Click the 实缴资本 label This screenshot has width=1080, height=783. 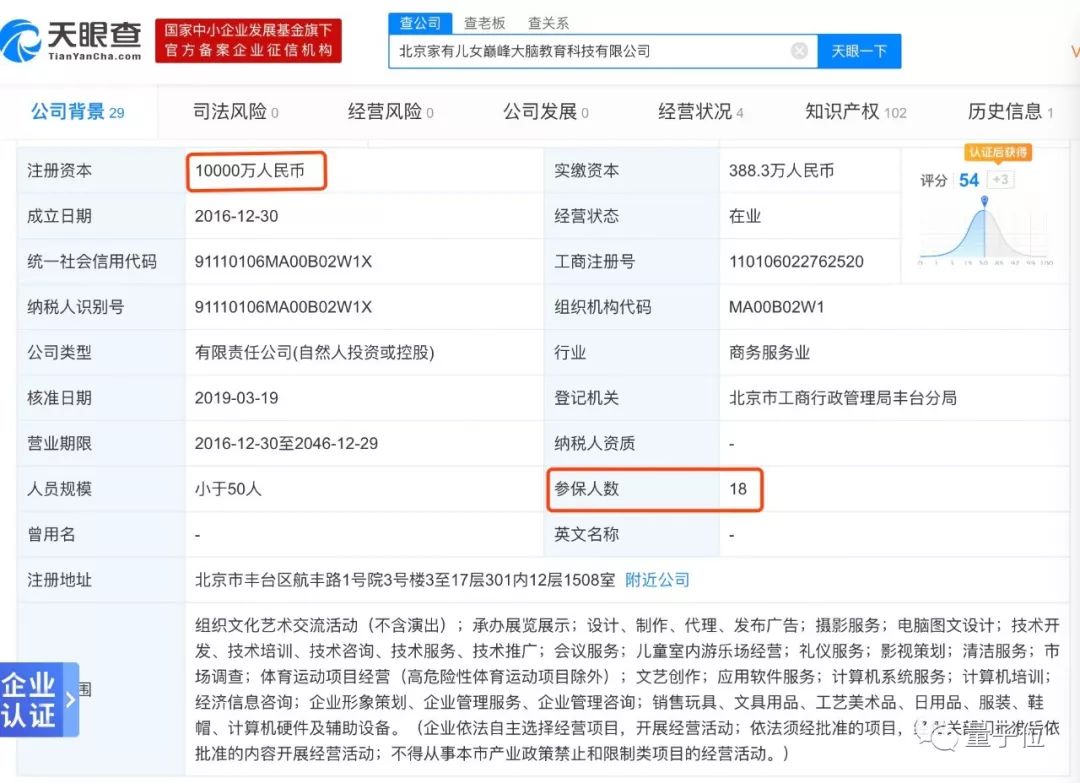[586, 171]
